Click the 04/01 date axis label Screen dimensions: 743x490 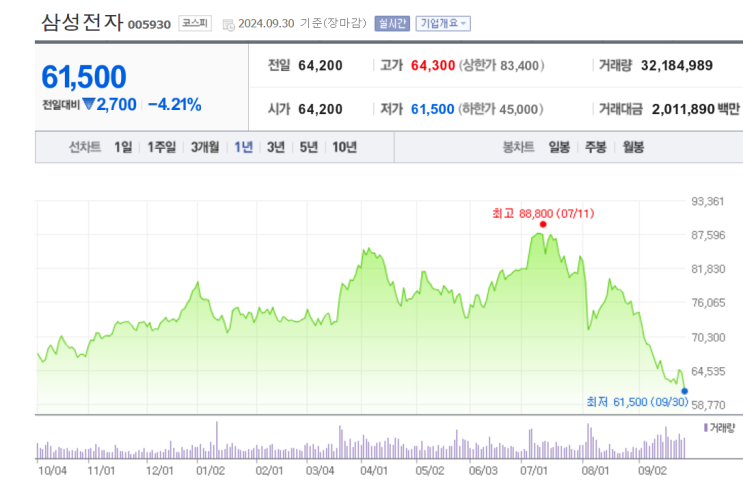pyautogui.click(x=374, y=471)
